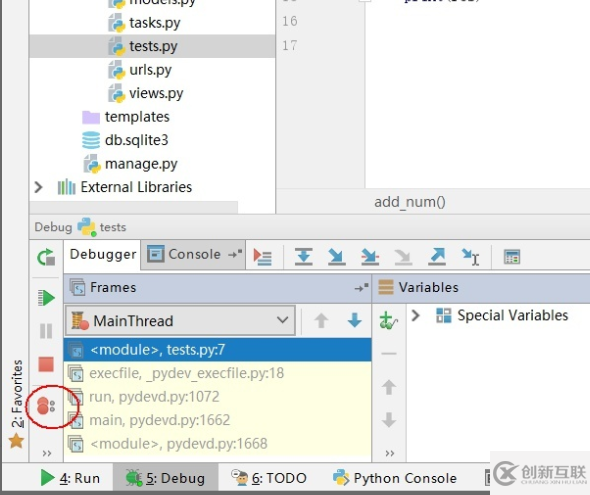Click the Rerun tests debug icon
The image size is (590, 495).
46,257
